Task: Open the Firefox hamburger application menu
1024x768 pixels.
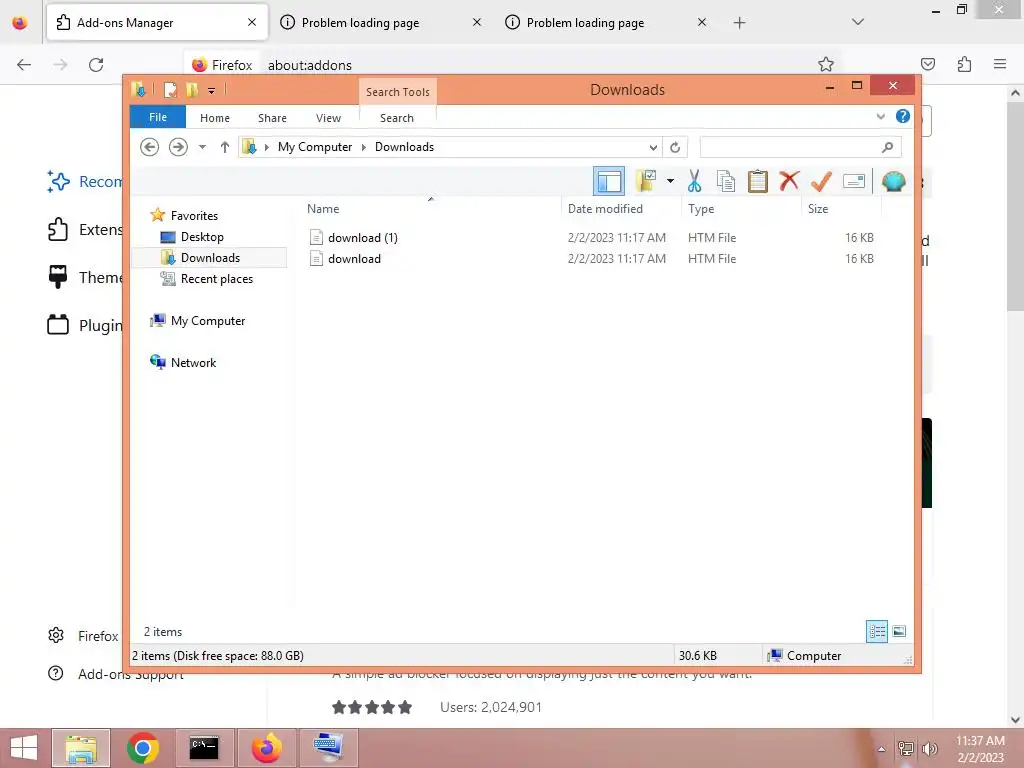Action: 1000,64
